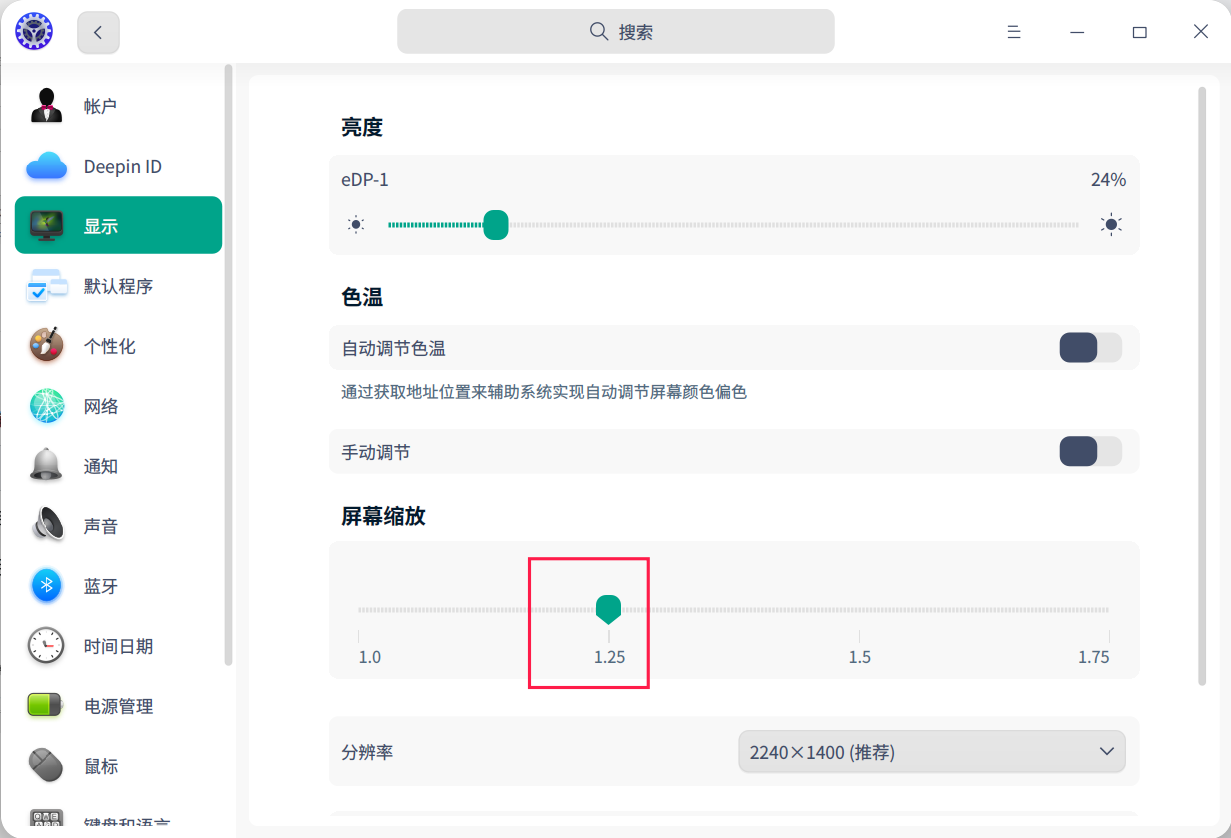
Task: Click the 色温 section heading
Action: point(362,297)
